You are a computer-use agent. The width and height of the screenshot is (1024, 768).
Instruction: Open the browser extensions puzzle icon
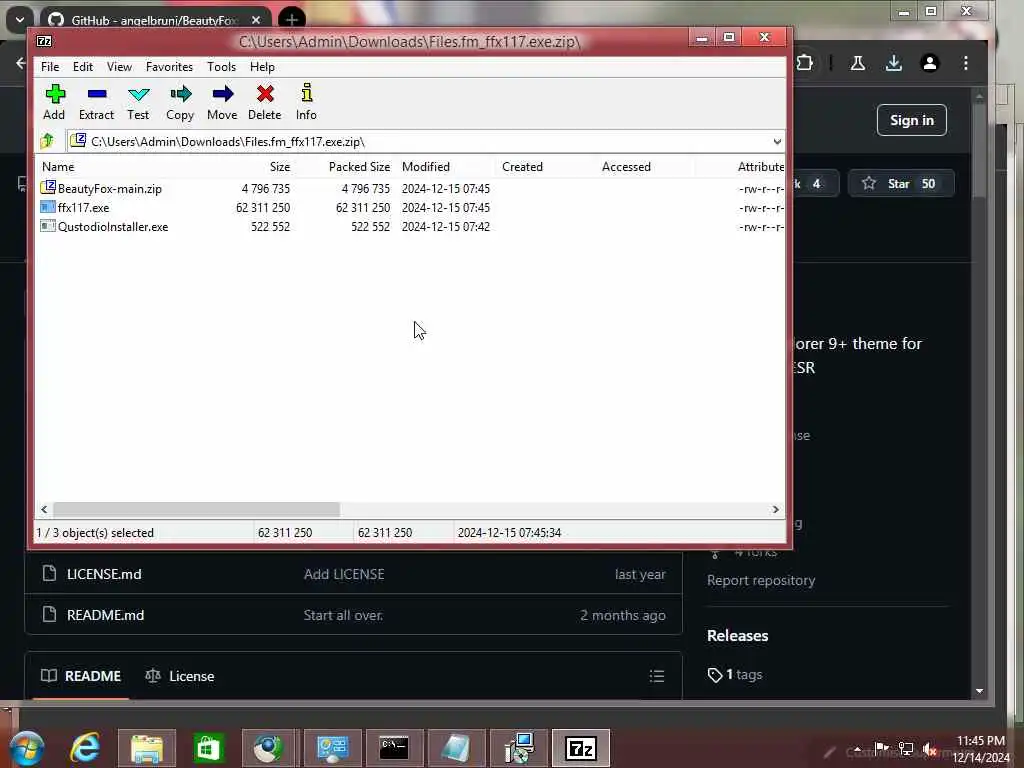805,63
